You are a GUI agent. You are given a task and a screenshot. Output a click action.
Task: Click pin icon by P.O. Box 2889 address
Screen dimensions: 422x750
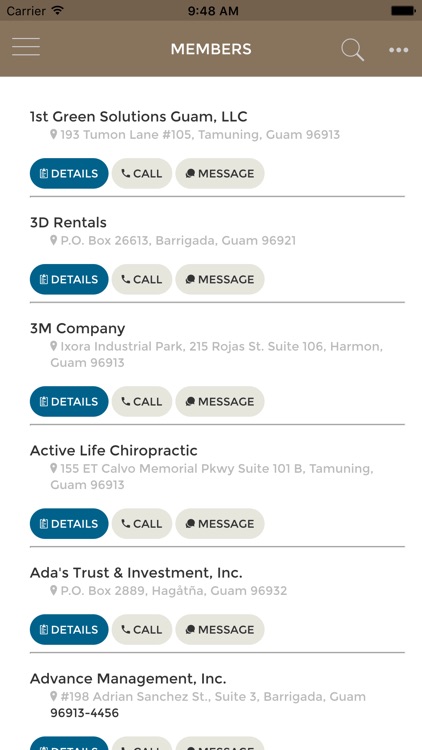click(x=54, y=590)
